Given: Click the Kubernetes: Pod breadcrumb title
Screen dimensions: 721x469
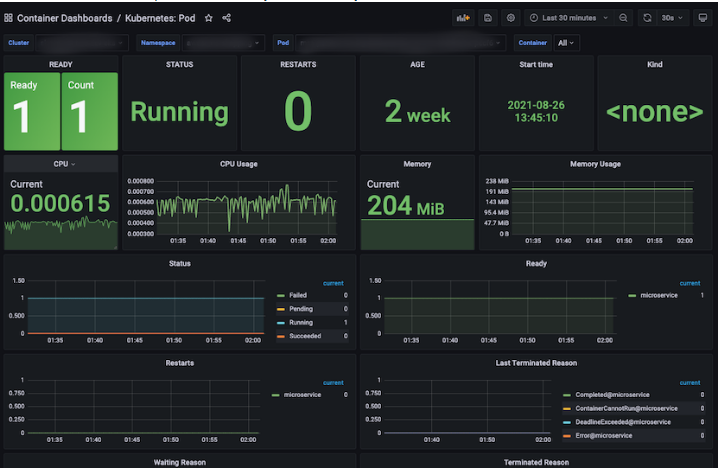Looking at the screenshot, I should tap(160, 18).
